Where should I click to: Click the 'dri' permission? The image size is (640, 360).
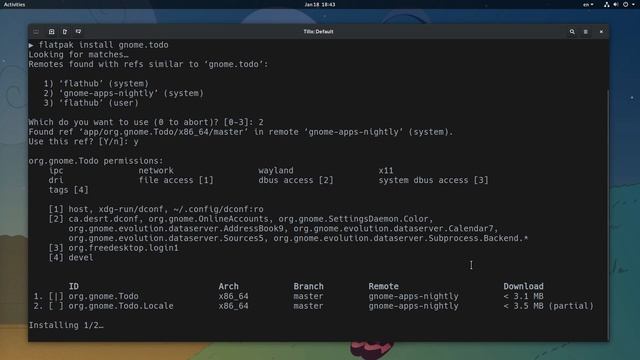point(56,180)
